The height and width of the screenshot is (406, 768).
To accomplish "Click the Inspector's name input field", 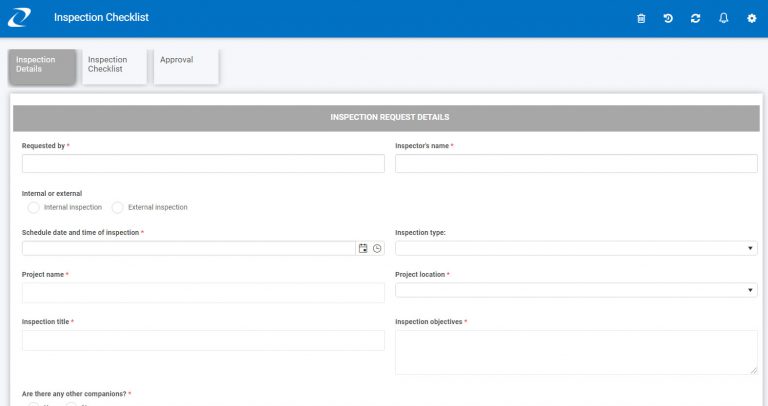I will pyautogui.click(x=576, y=164).
